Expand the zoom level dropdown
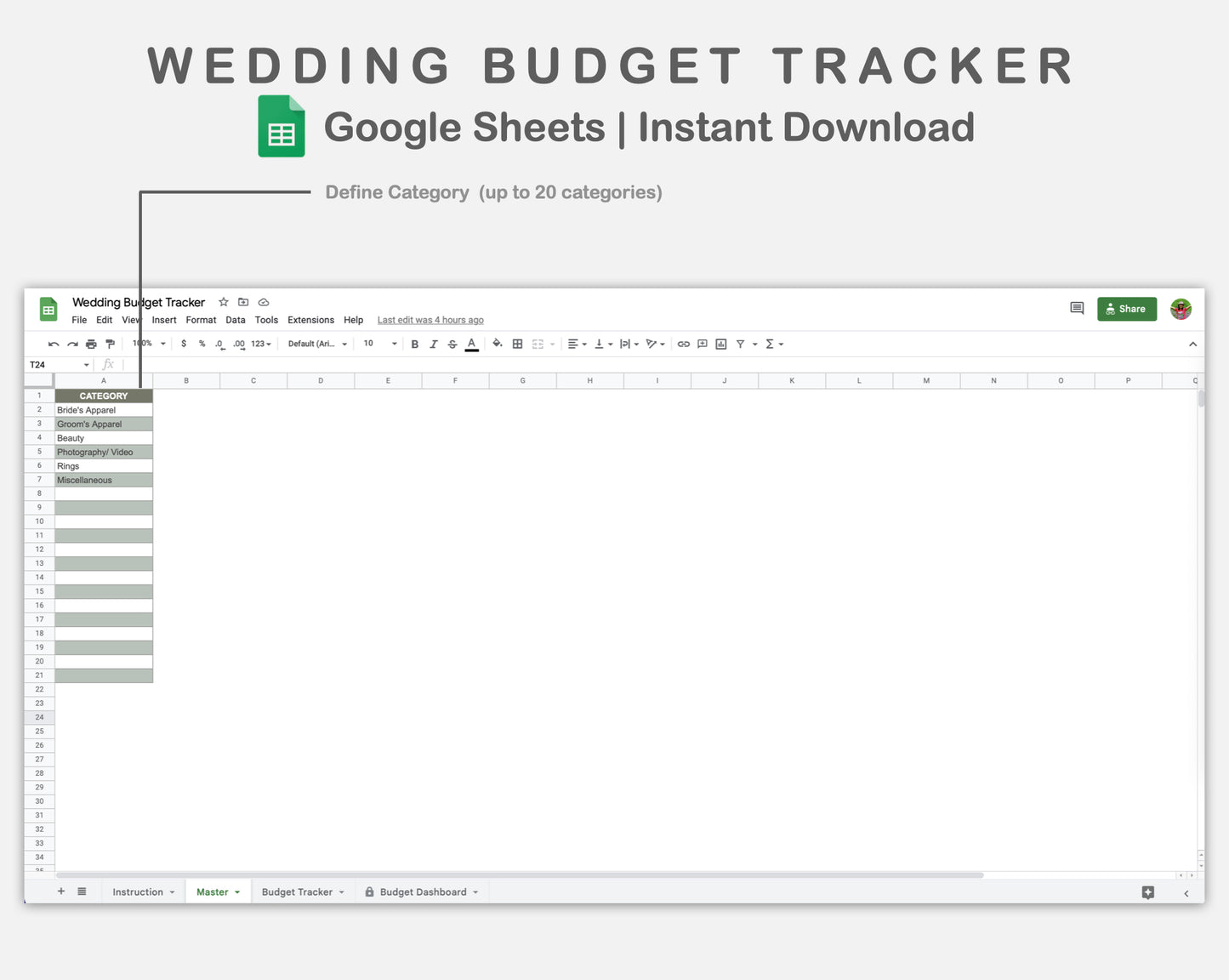The width and height of the screenshot is (1229, 980). pyautogui.click(x=147, y=344)
